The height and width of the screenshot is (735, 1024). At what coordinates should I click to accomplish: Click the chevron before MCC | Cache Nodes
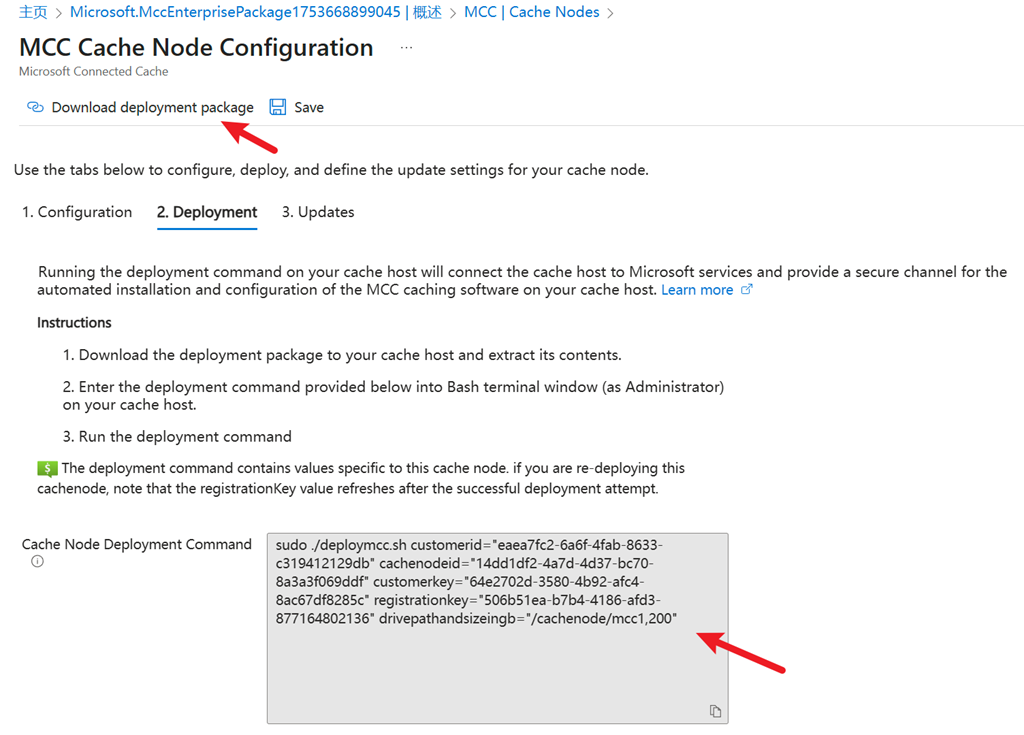453,13
